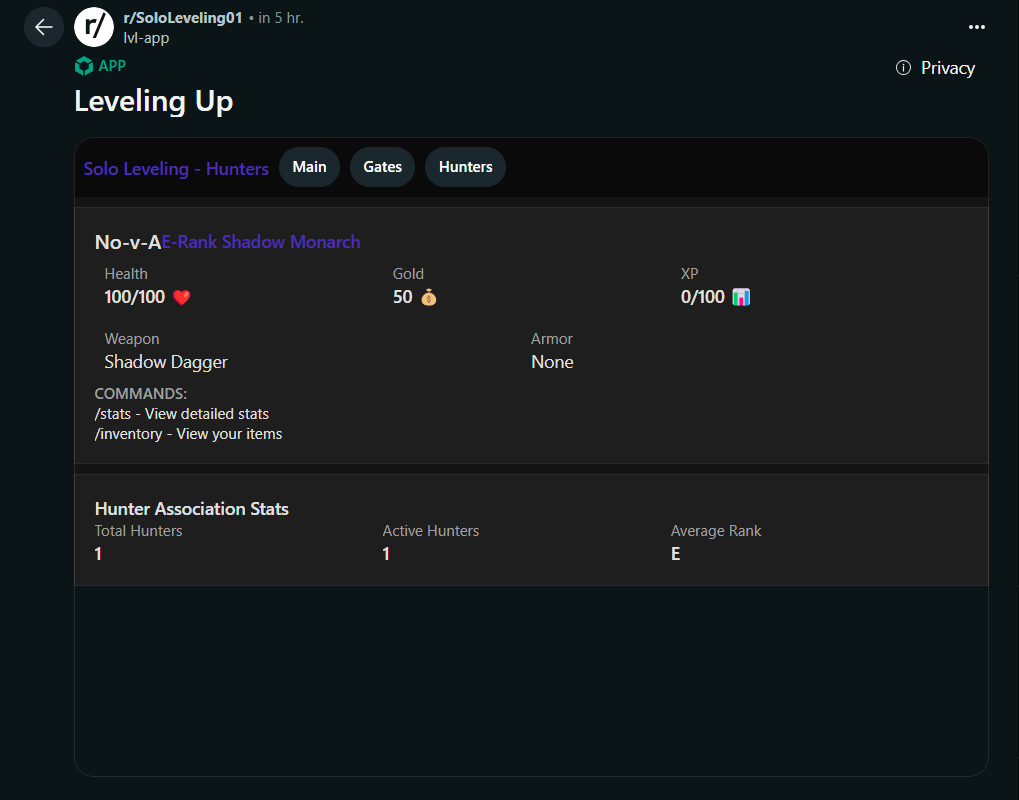Click the Total Hunters label
The image size is (1019, 800).
point(138,531)
